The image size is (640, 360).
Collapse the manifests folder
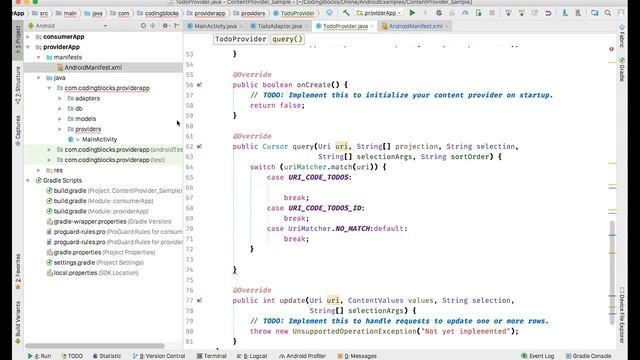(x=38, y=57)
